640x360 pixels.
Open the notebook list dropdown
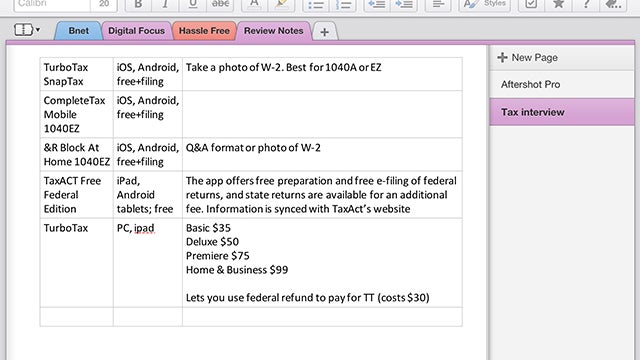pos(27,30)
